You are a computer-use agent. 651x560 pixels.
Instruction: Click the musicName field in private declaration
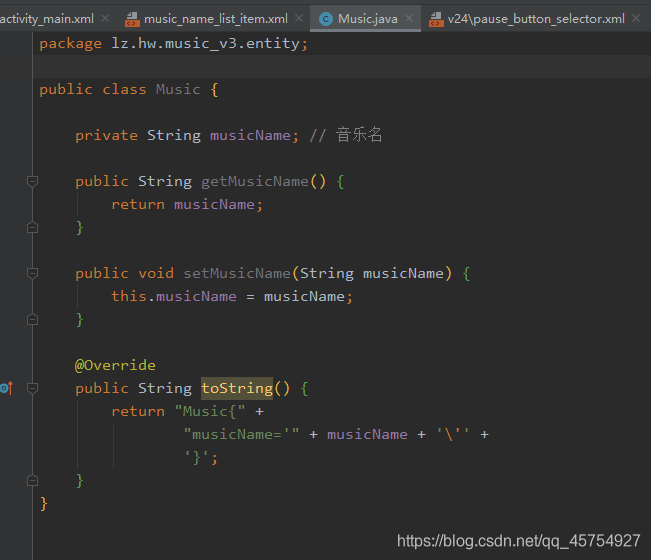250,135
